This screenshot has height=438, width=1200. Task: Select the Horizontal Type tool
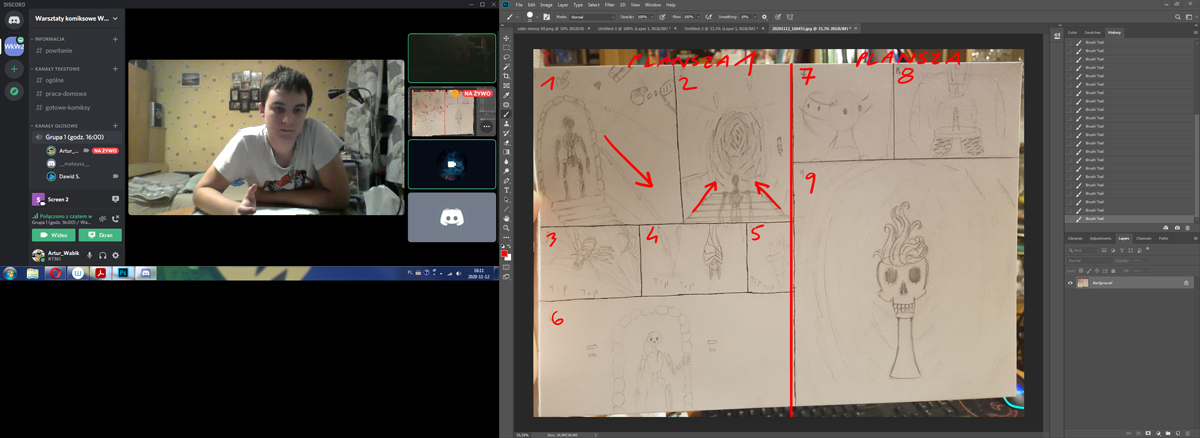click(x=508, y=189)
